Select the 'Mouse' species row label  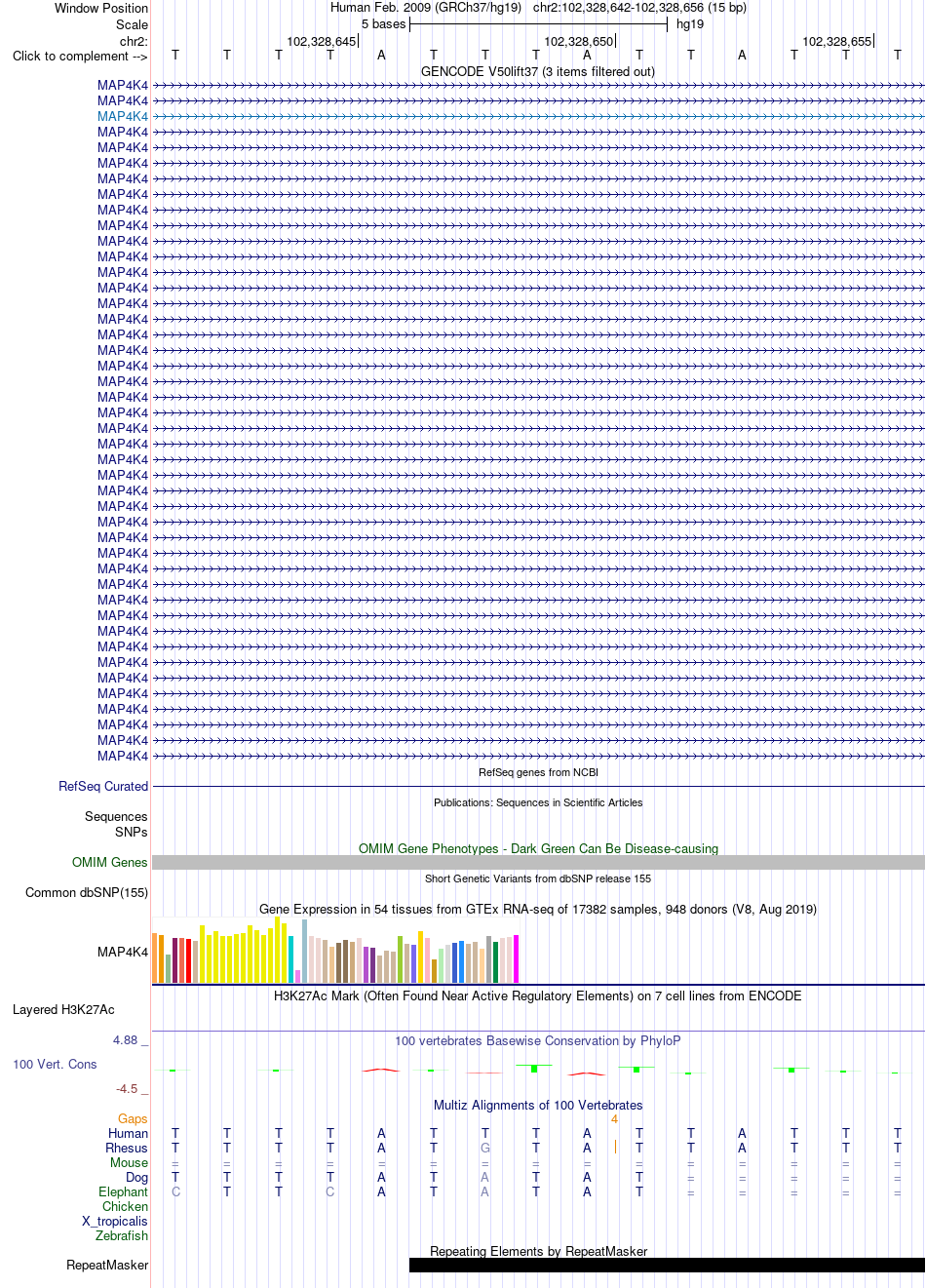(130, 1162)
